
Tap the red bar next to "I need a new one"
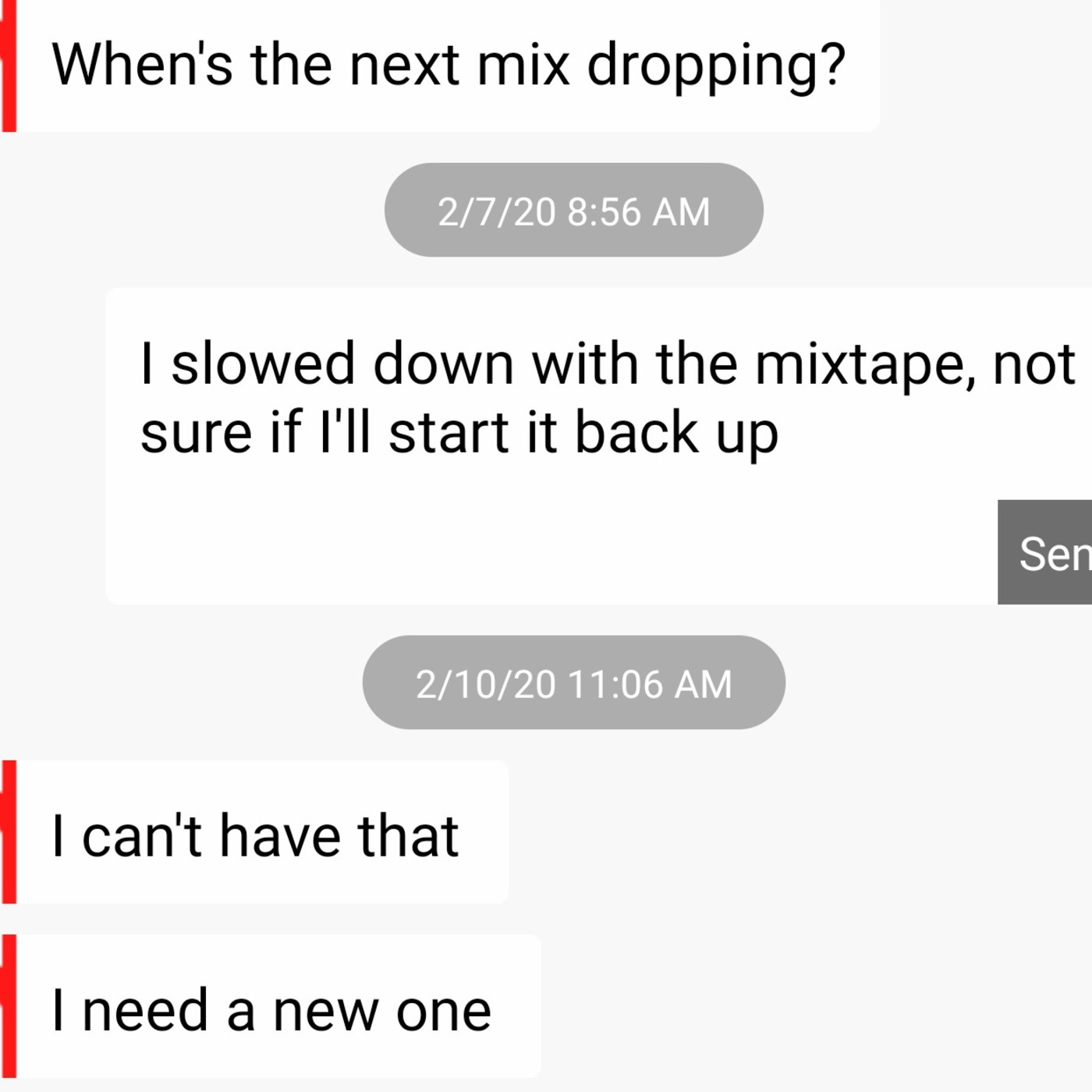tap(8, 1006)
